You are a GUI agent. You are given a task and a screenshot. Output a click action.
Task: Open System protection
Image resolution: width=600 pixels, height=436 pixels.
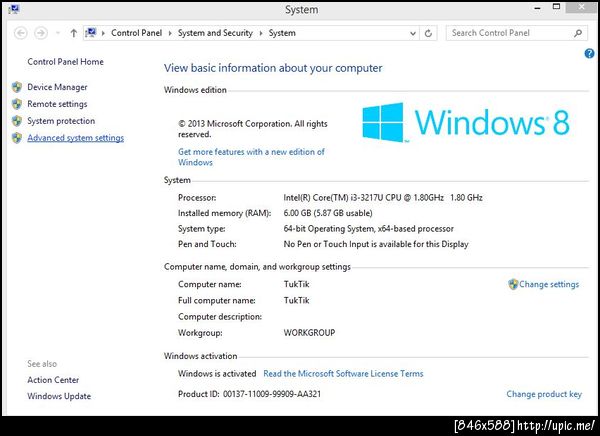click(61, 121)
